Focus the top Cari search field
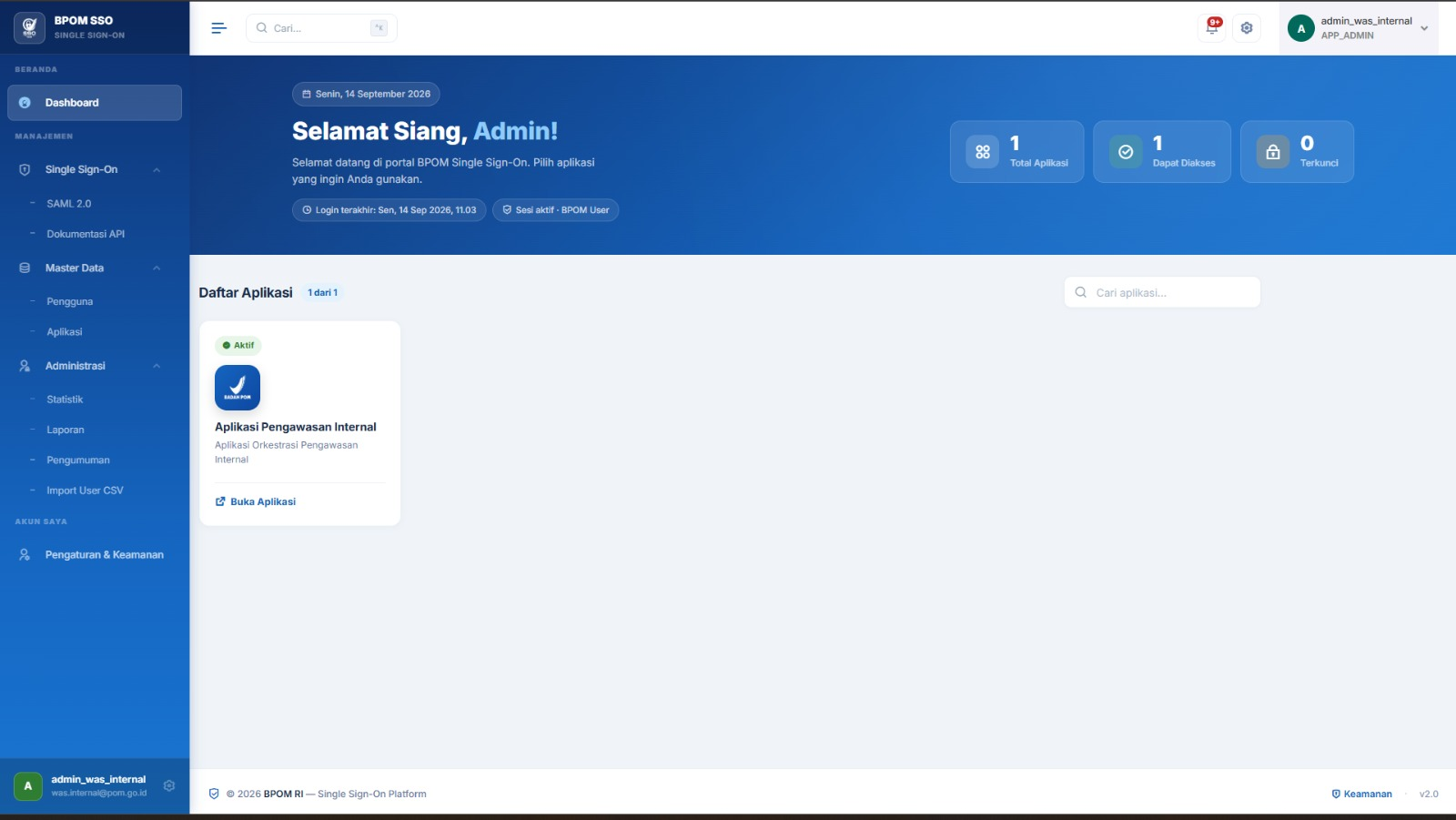Screen dimensions: 1456x820 coord(321,28)
